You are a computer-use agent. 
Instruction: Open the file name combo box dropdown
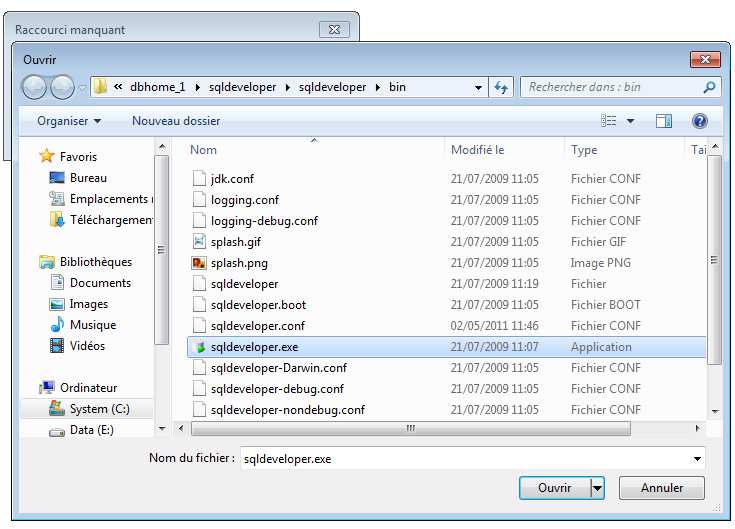click(x=697, y=459)
